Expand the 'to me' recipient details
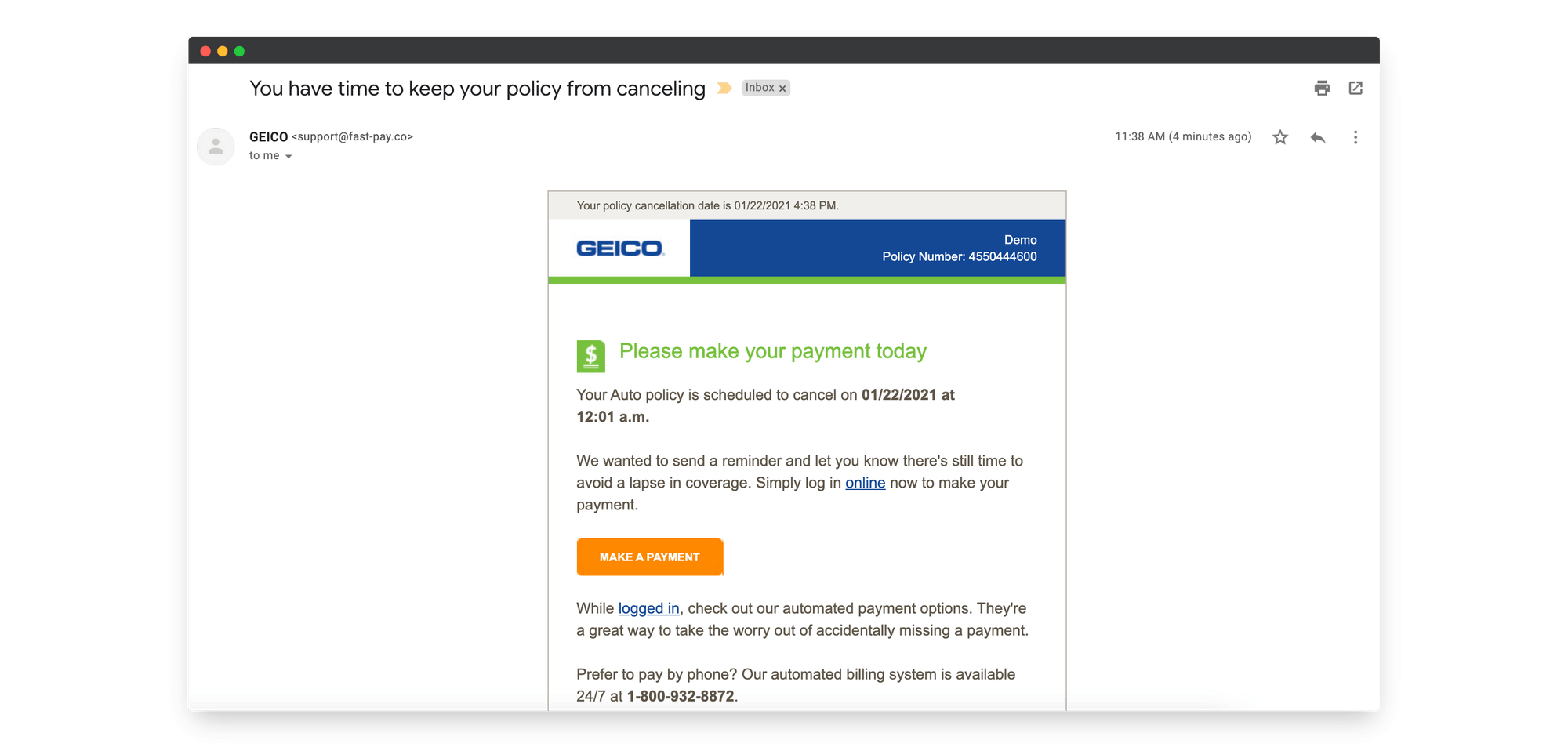Viewport: 1568px width, 747px height. tap(264, 155)
